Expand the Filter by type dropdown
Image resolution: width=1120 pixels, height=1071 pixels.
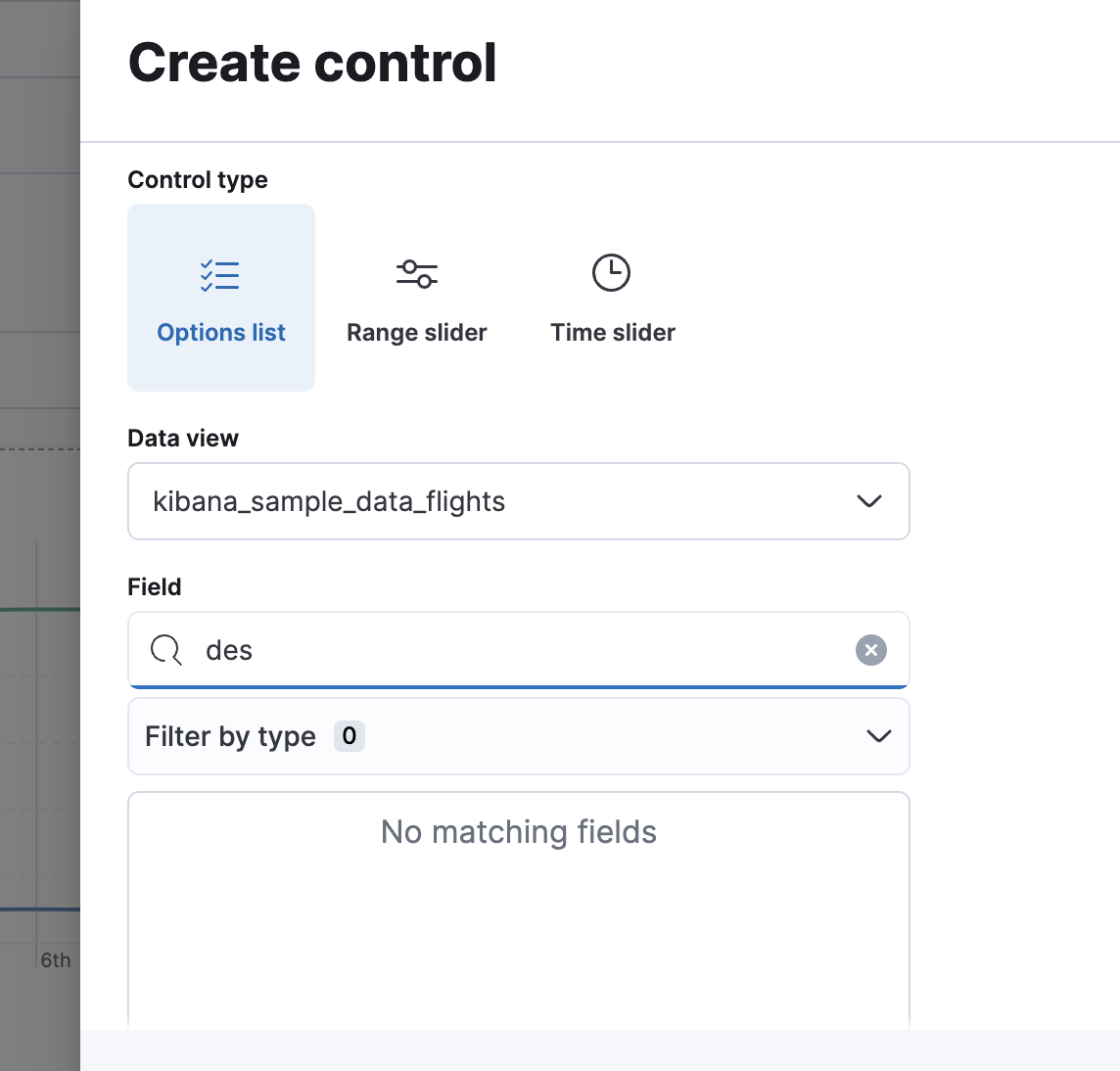(x=519, y=736)
